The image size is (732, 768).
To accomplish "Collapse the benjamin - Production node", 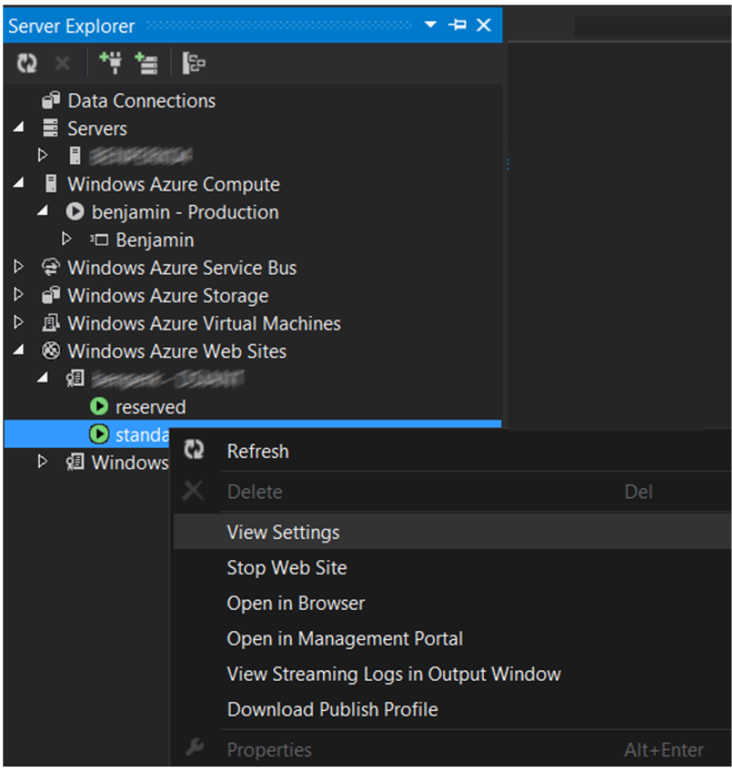I will coord(43,211).
